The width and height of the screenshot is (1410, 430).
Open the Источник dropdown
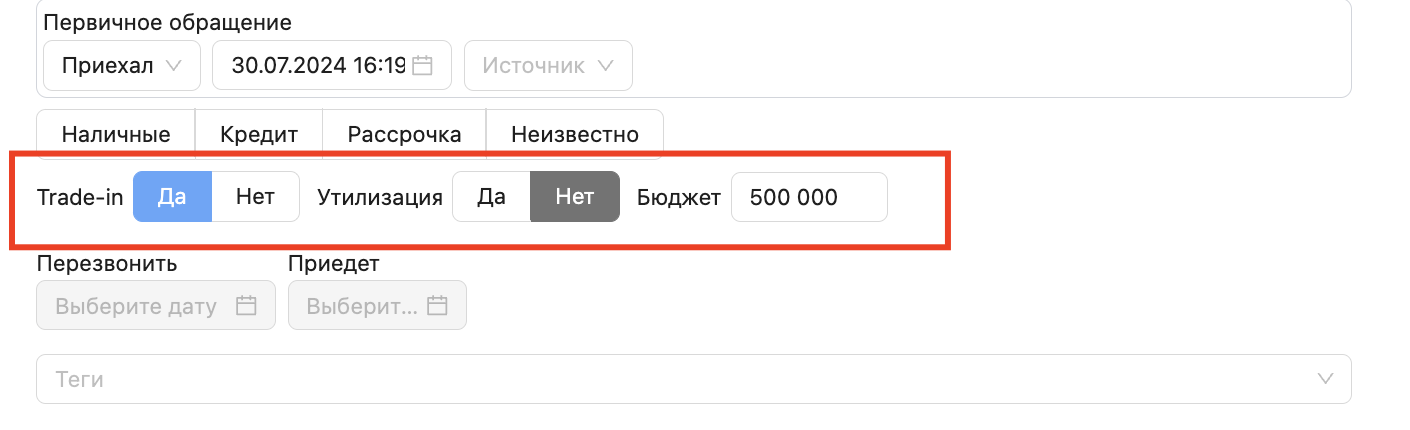pos(547,66)
